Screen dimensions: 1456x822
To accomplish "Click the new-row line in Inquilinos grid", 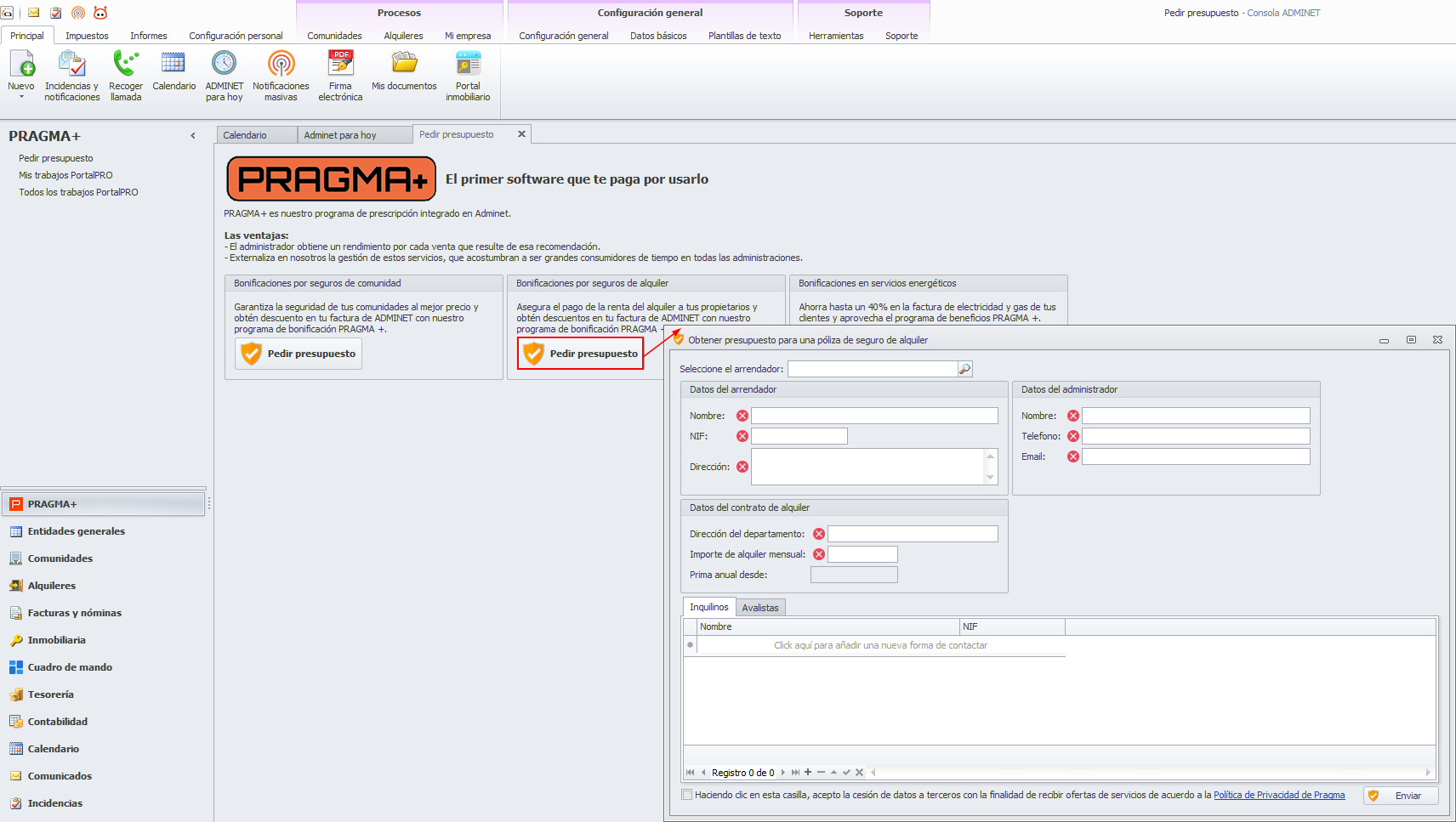I will [x=881, y=645].
